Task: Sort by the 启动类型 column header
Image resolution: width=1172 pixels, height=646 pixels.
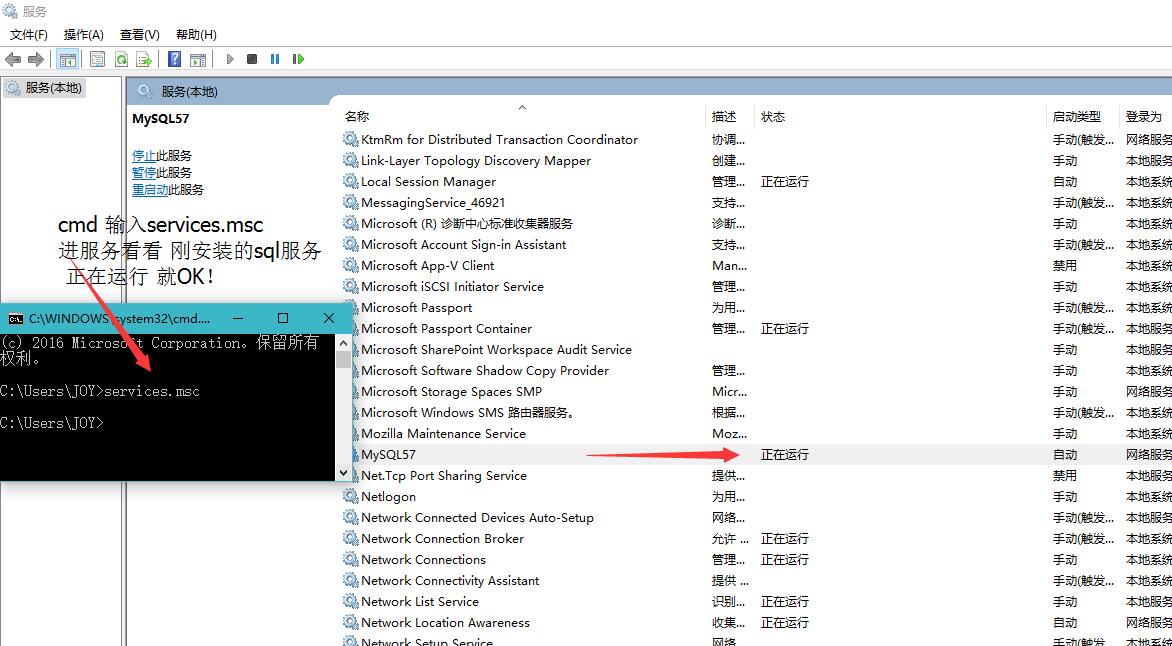Action: click(x=1076, y=117)
